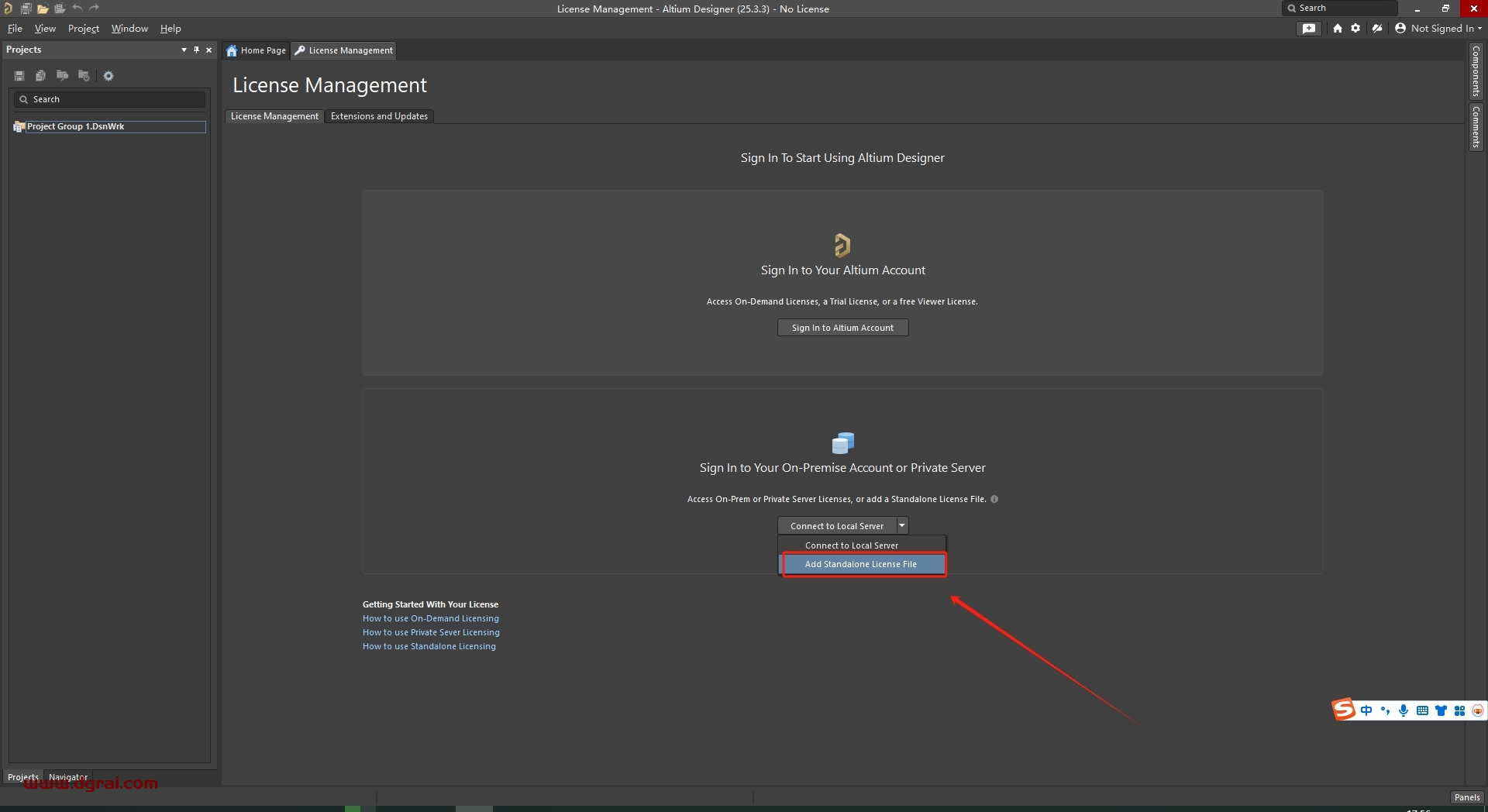Click the add comment speech bubble icon
Screen dimensions: 1488x812
1309,29
